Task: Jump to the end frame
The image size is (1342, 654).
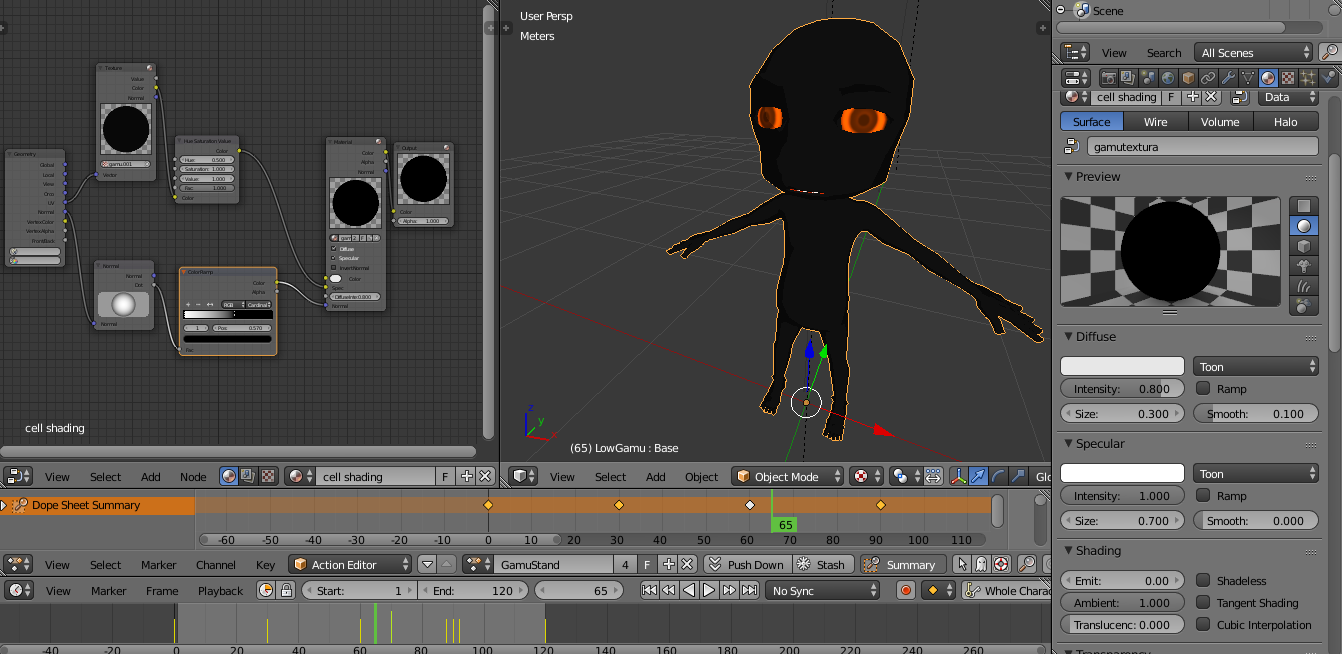Action: pyautogui.click(x=750, y=591)
